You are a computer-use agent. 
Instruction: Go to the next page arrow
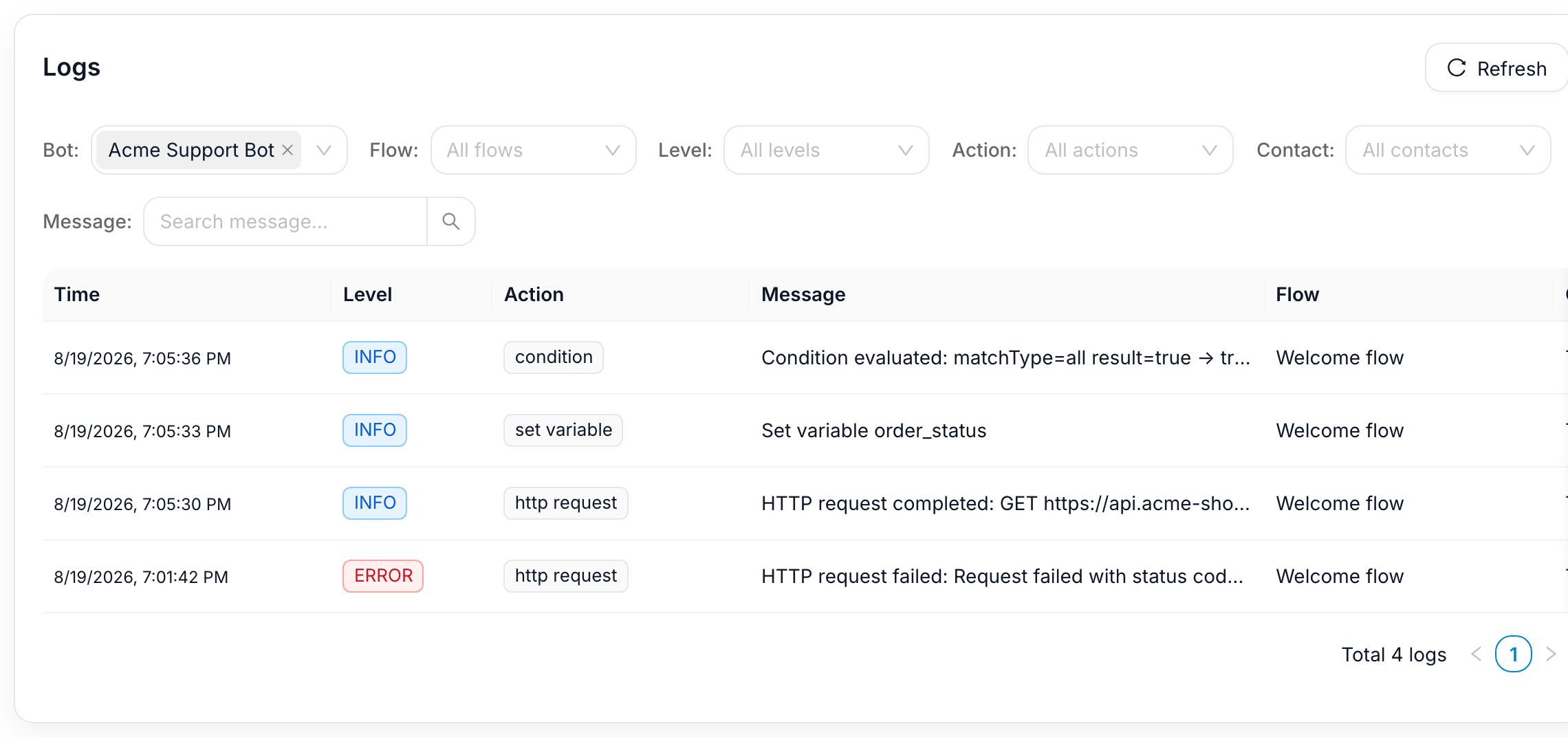[1551, 654]
